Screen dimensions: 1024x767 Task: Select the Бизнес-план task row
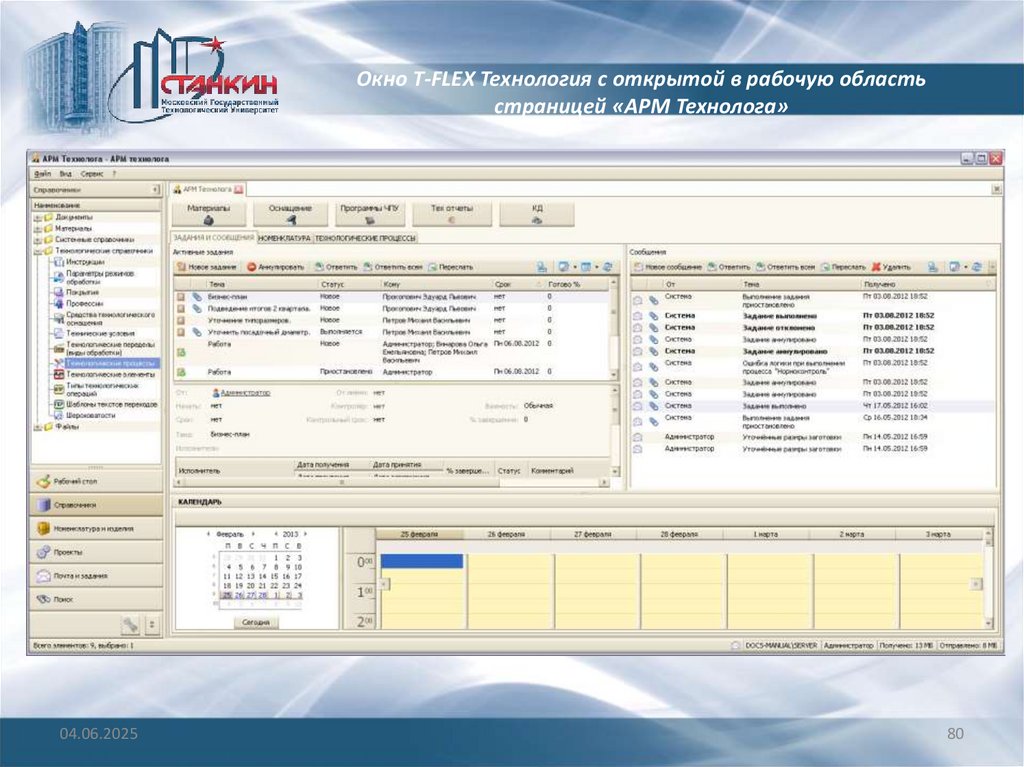[392, 297]
